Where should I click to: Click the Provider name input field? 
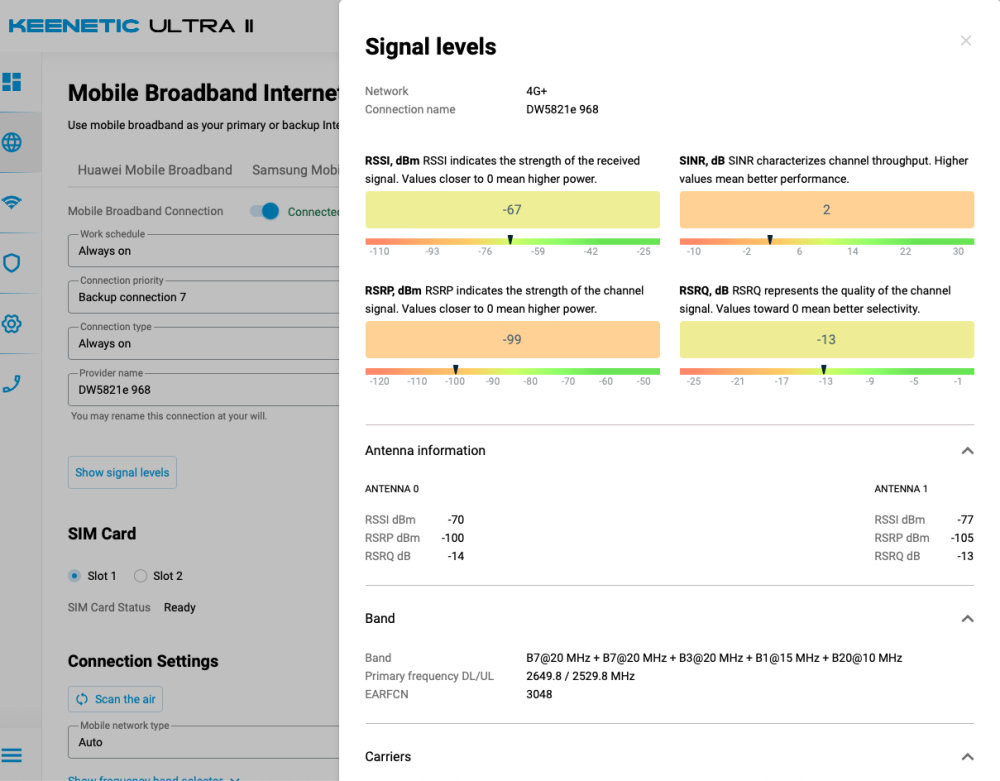pos(205,389)
